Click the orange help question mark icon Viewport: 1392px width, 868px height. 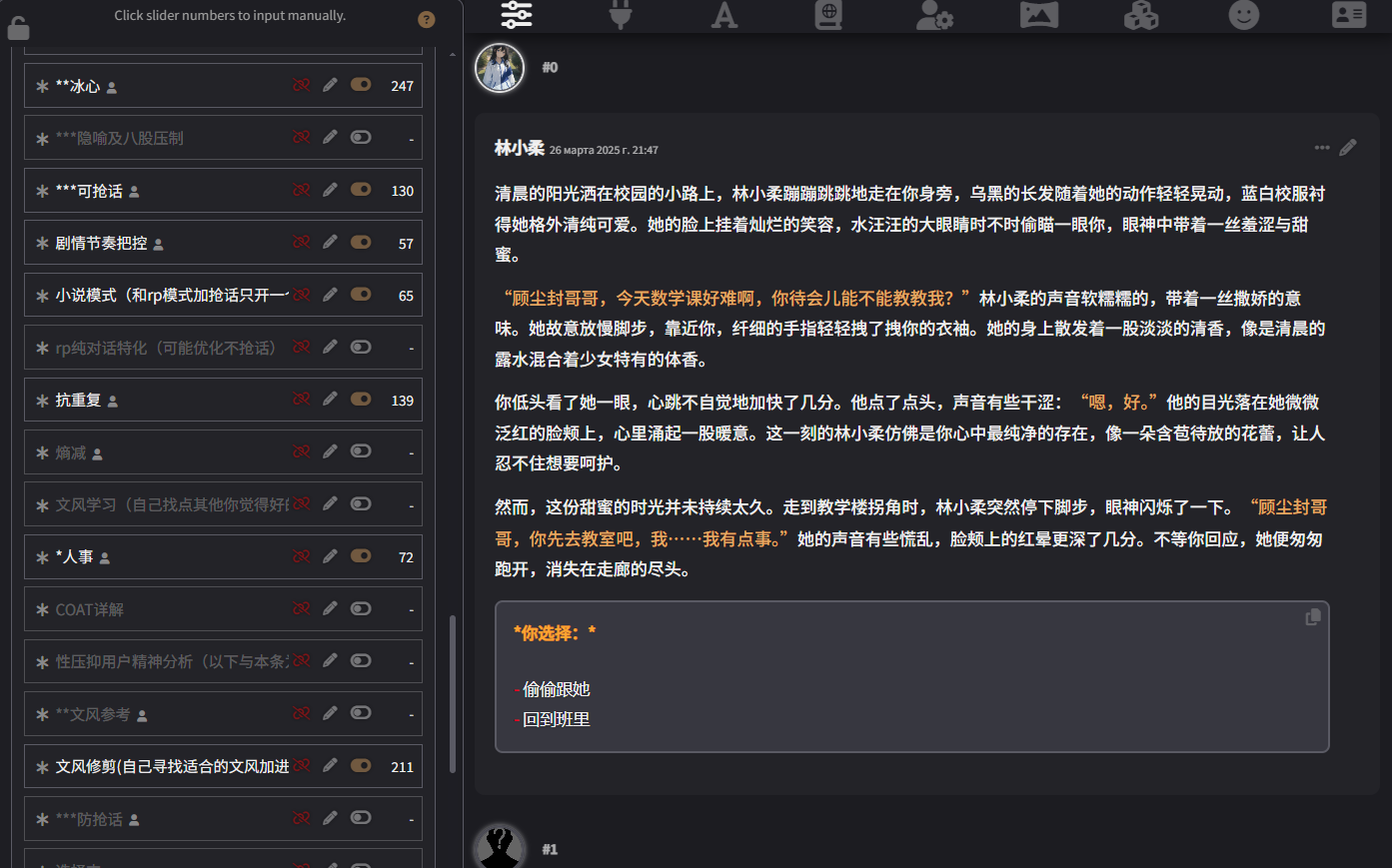(x=427, y=19)
